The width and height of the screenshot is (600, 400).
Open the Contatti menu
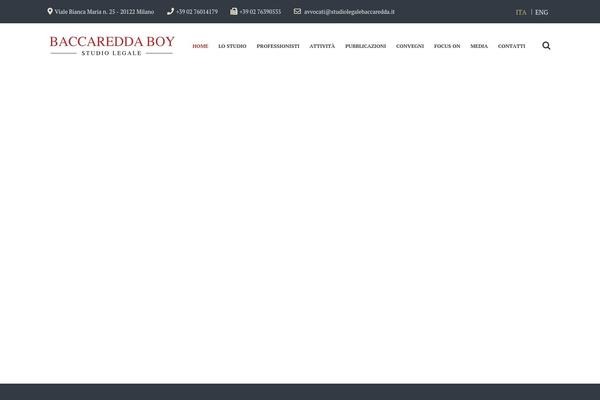(x=512, y=46)
